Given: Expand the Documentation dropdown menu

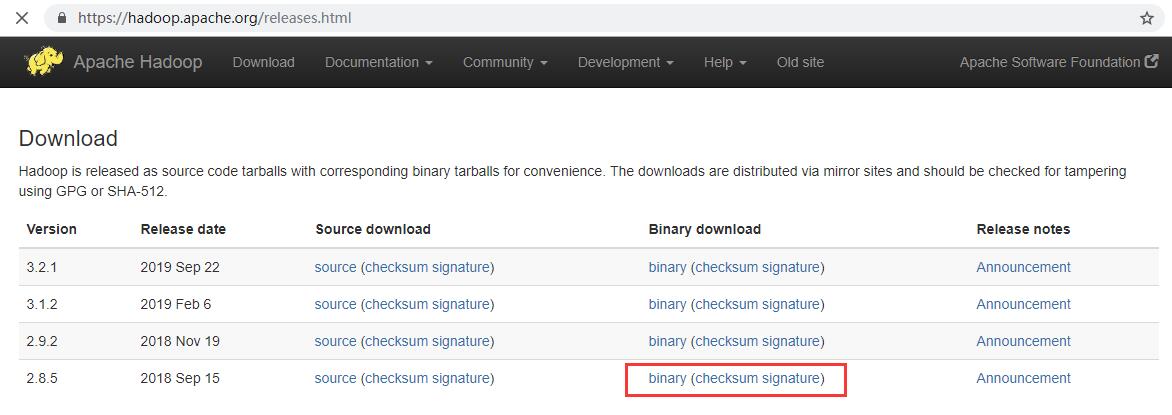Looking at the screenshot, I should pos(378,62).
